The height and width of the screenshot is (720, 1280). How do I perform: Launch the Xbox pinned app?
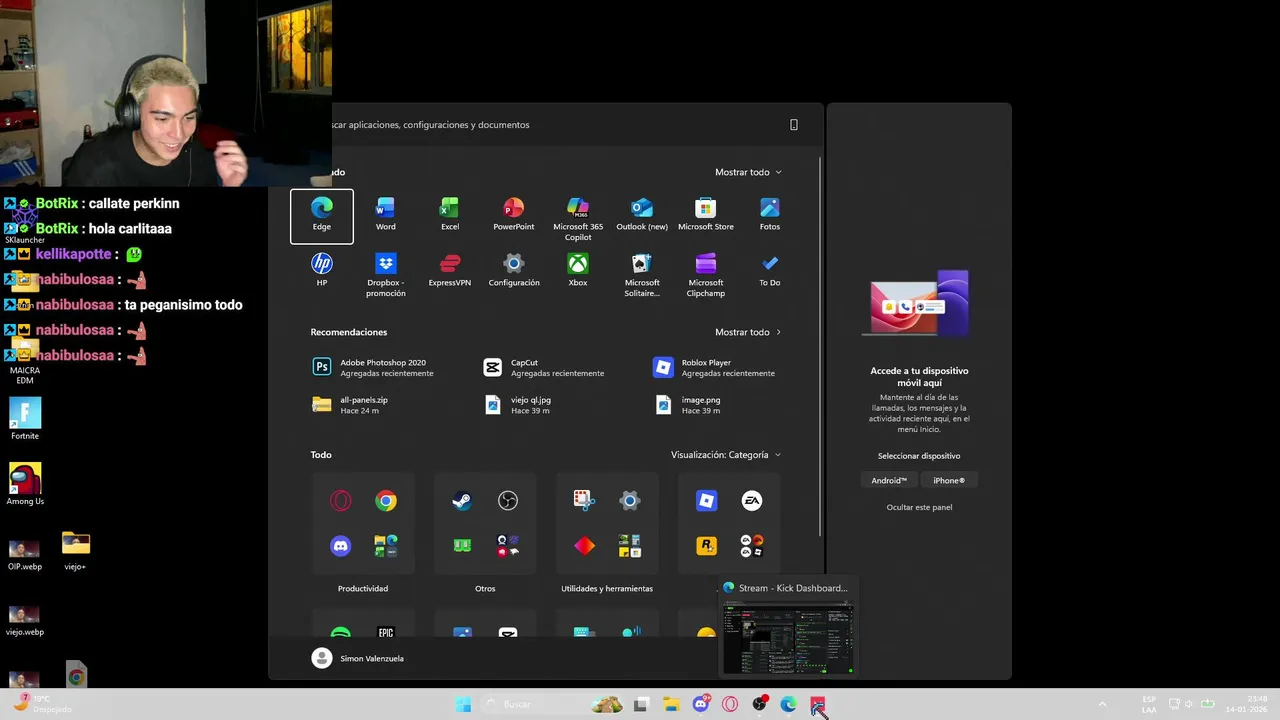tap(578, 271)
